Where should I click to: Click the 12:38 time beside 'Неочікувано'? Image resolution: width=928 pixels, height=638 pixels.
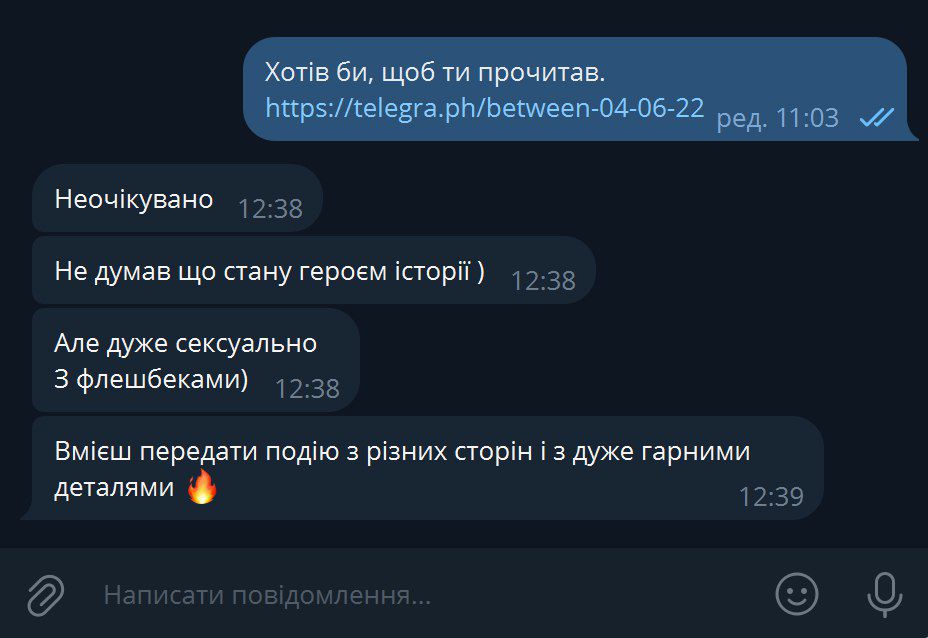pyautogui.click(x=270, y=208)
